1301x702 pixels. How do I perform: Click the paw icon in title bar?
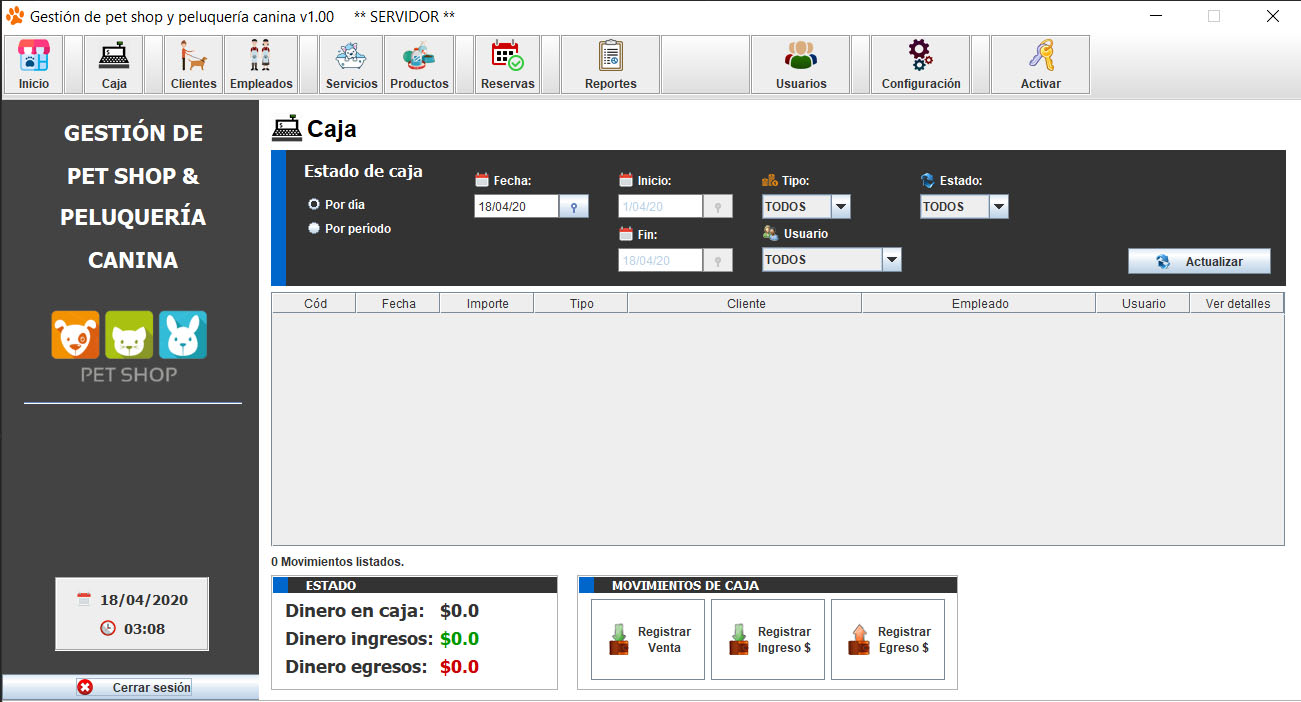coord(15,16)
